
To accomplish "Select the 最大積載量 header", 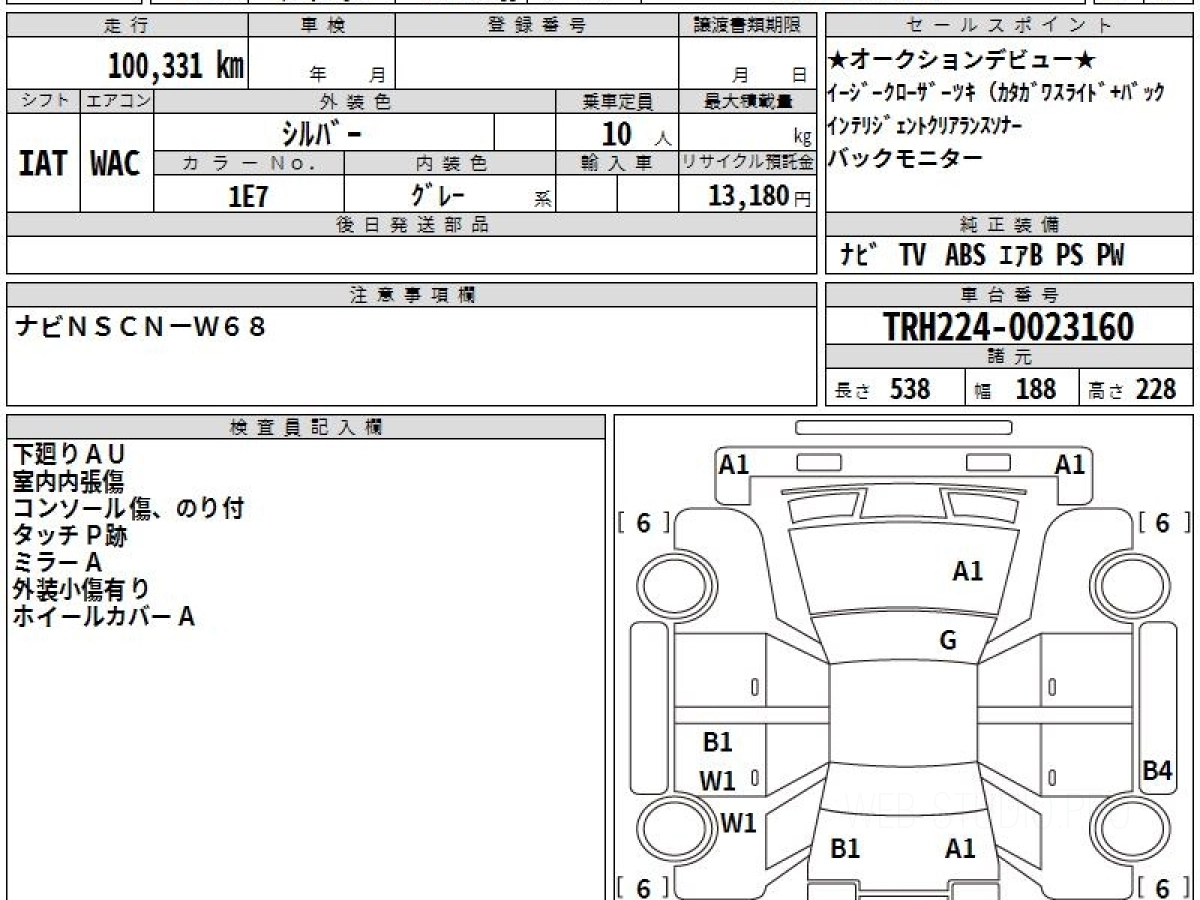I will [x=746, y=101].
